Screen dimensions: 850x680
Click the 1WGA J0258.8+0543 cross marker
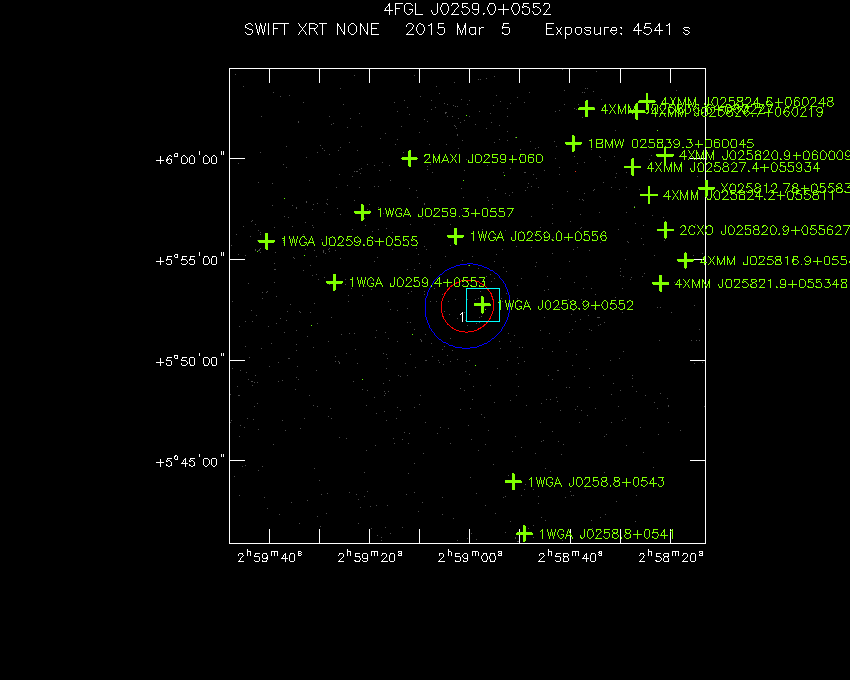tap(513, 482)
